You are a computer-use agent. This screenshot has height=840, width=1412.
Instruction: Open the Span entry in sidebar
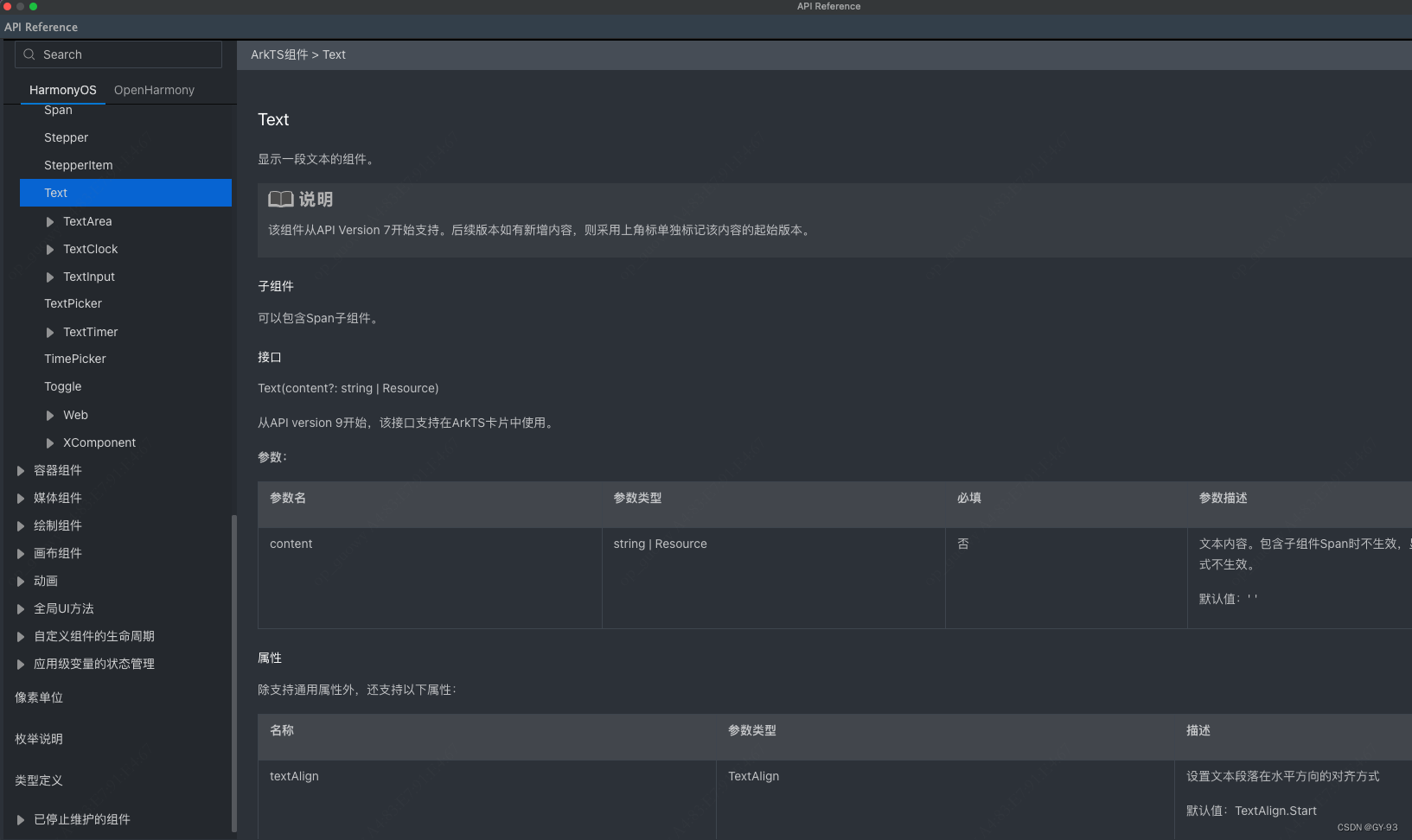[58, 111]
